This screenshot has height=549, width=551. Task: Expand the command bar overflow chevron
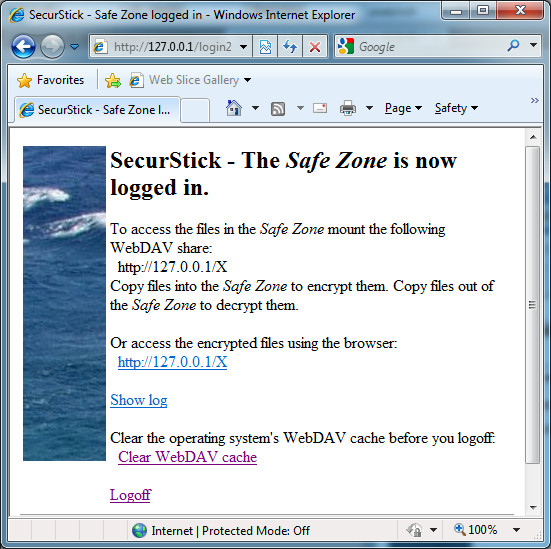tap(534, 101)
